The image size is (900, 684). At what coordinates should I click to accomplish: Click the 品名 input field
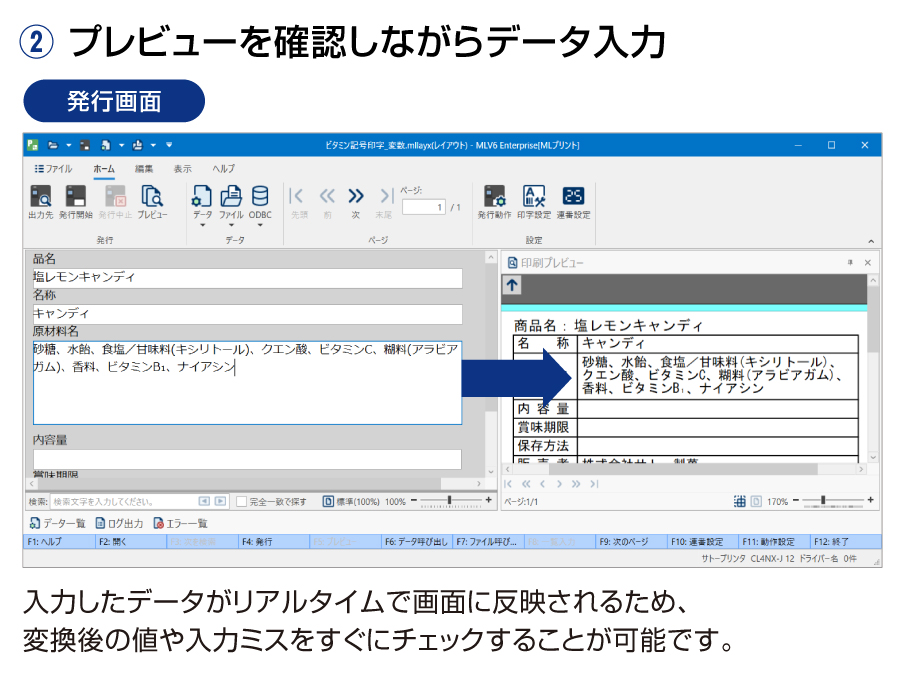247,278
